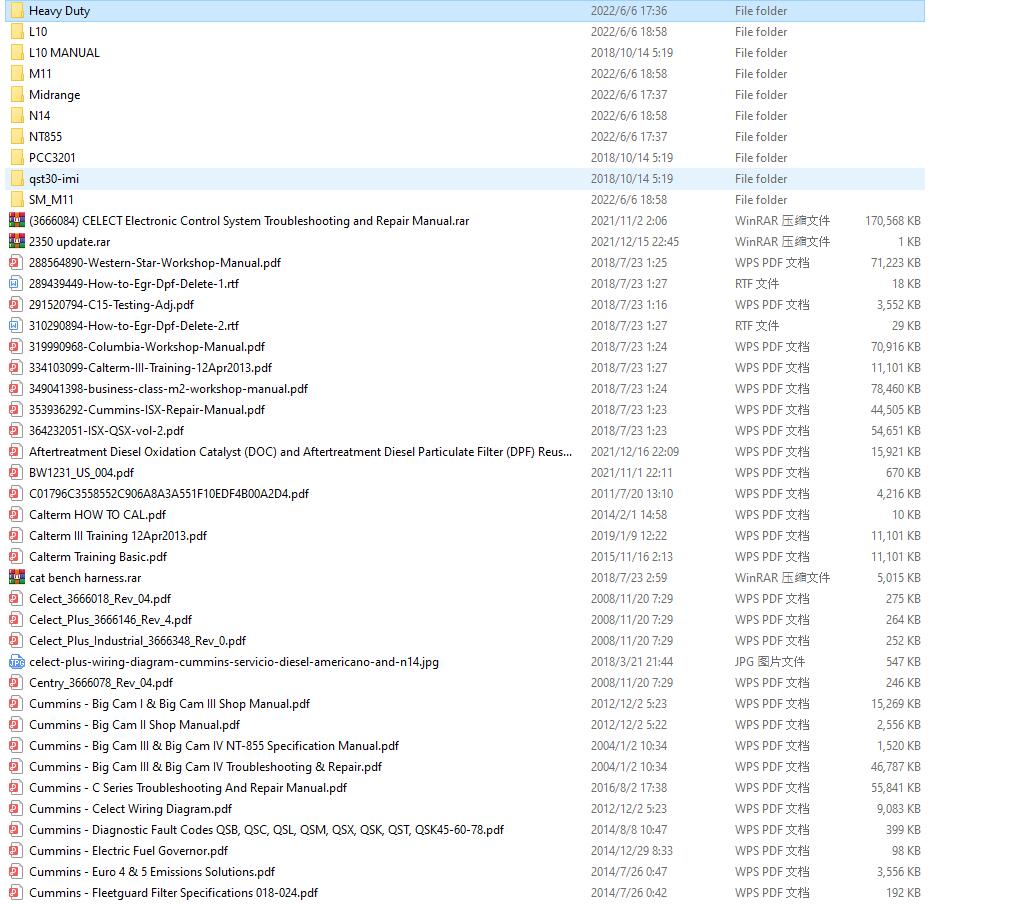The width and height of the screenshot is (1017, 905).
Task: Click the date 2021/12/15 22:45
Action: click(634, 242)
